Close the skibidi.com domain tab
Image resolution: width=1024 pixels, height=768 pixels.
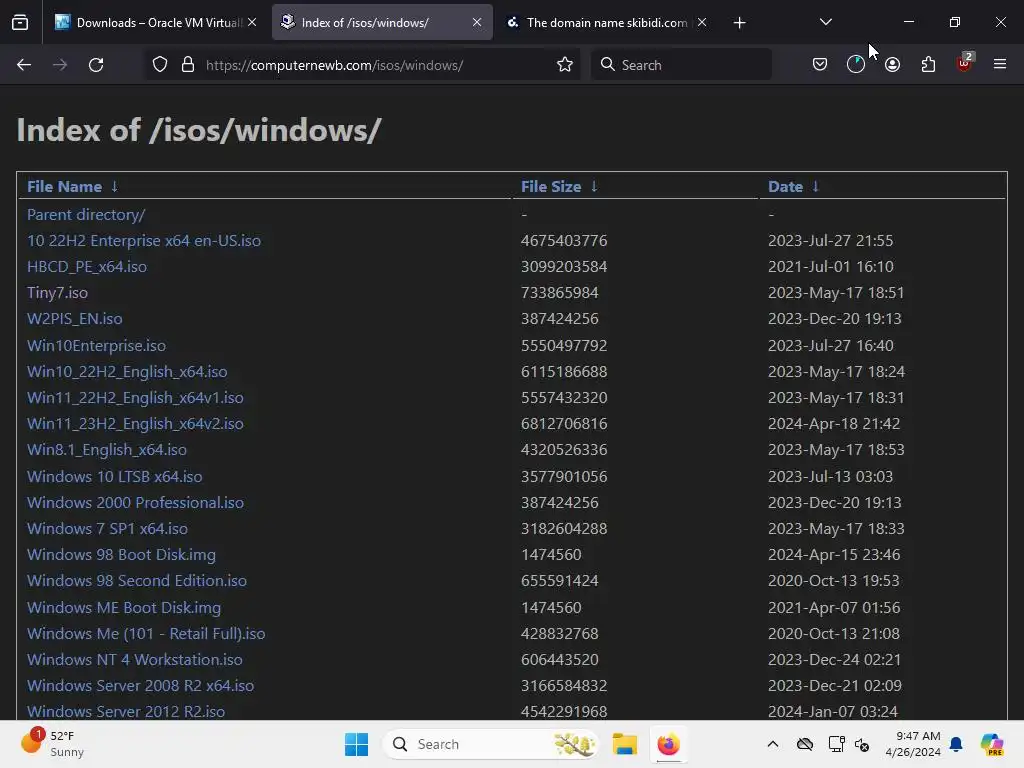tap(702, 22)
